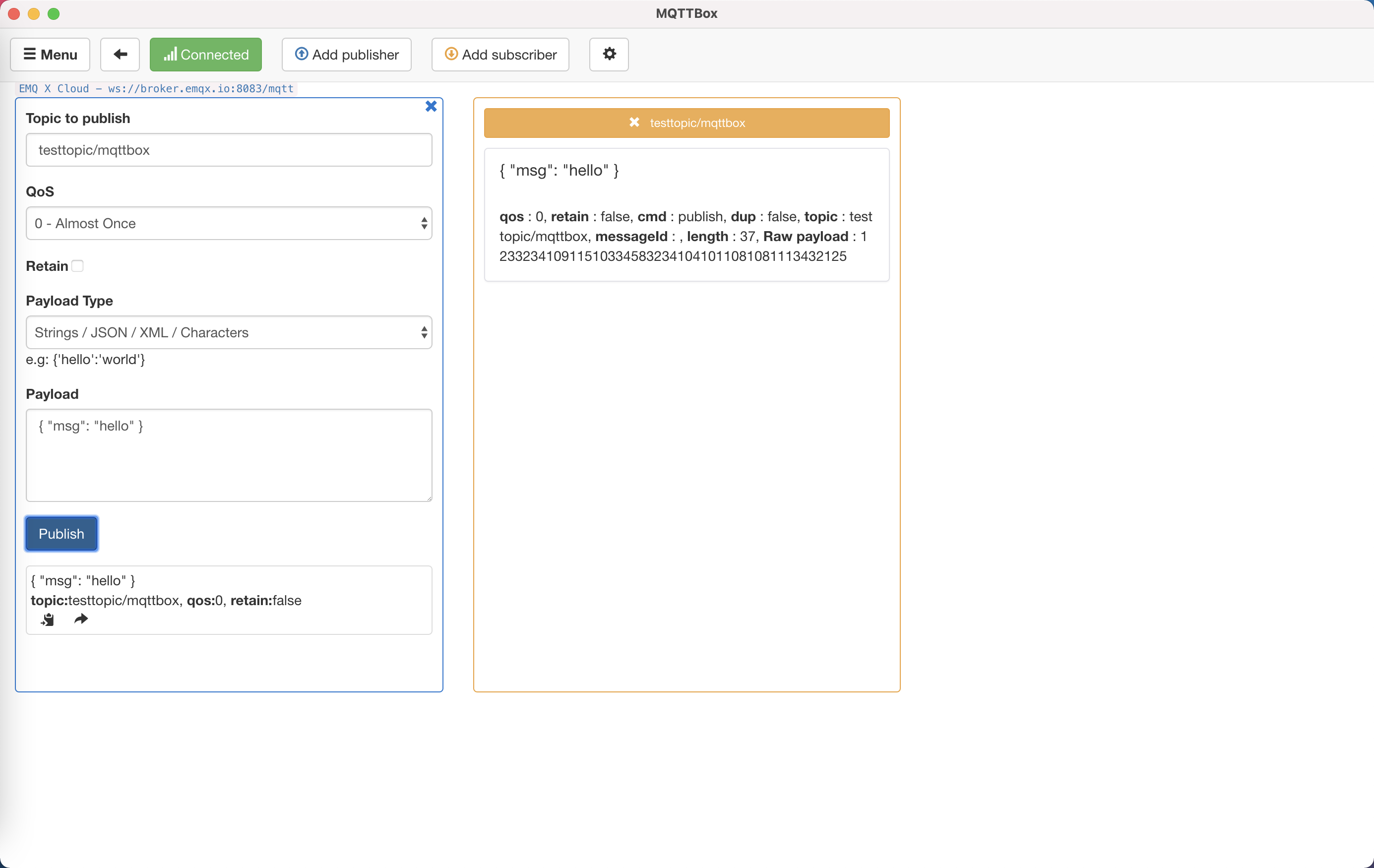Viewport: 1374px width, 868px height.
Task: Click inside the Payload text area
Action: coord(229,455)
